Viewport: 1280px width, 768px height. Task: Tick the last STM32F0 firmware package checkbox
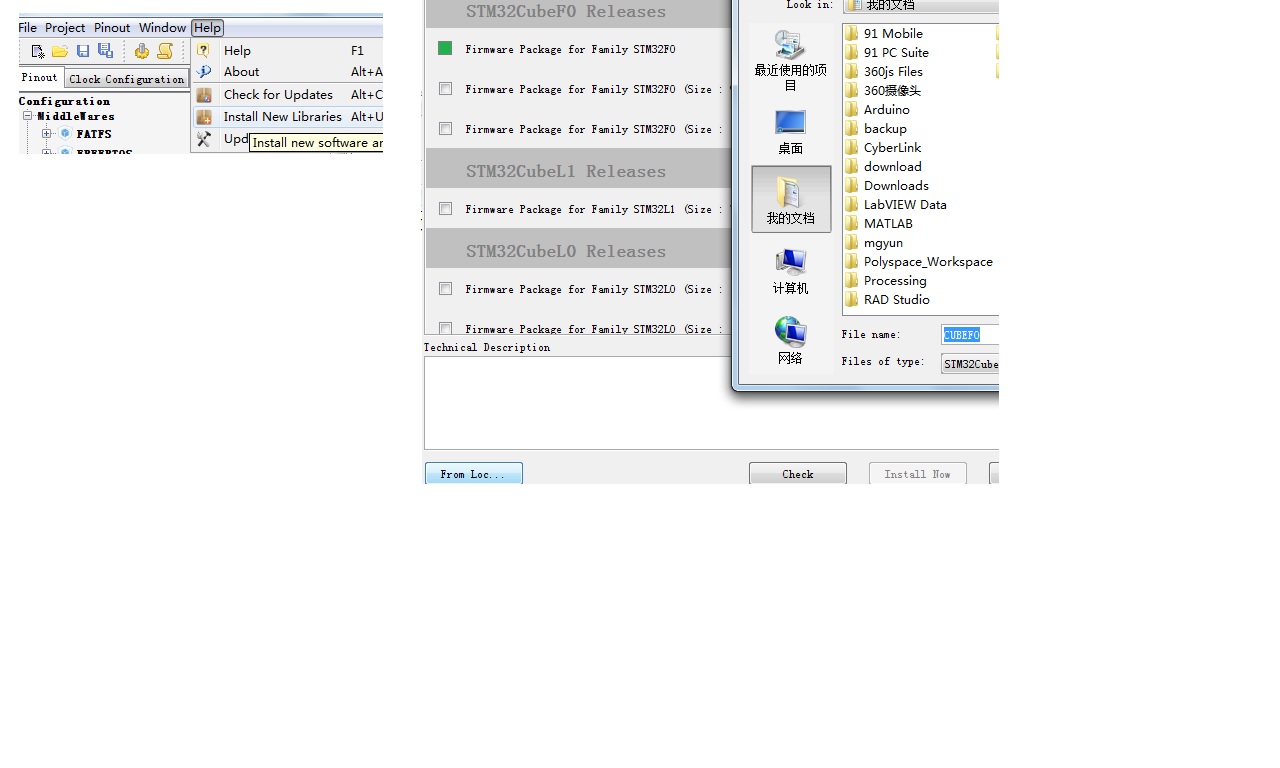(x=445, y=129)
